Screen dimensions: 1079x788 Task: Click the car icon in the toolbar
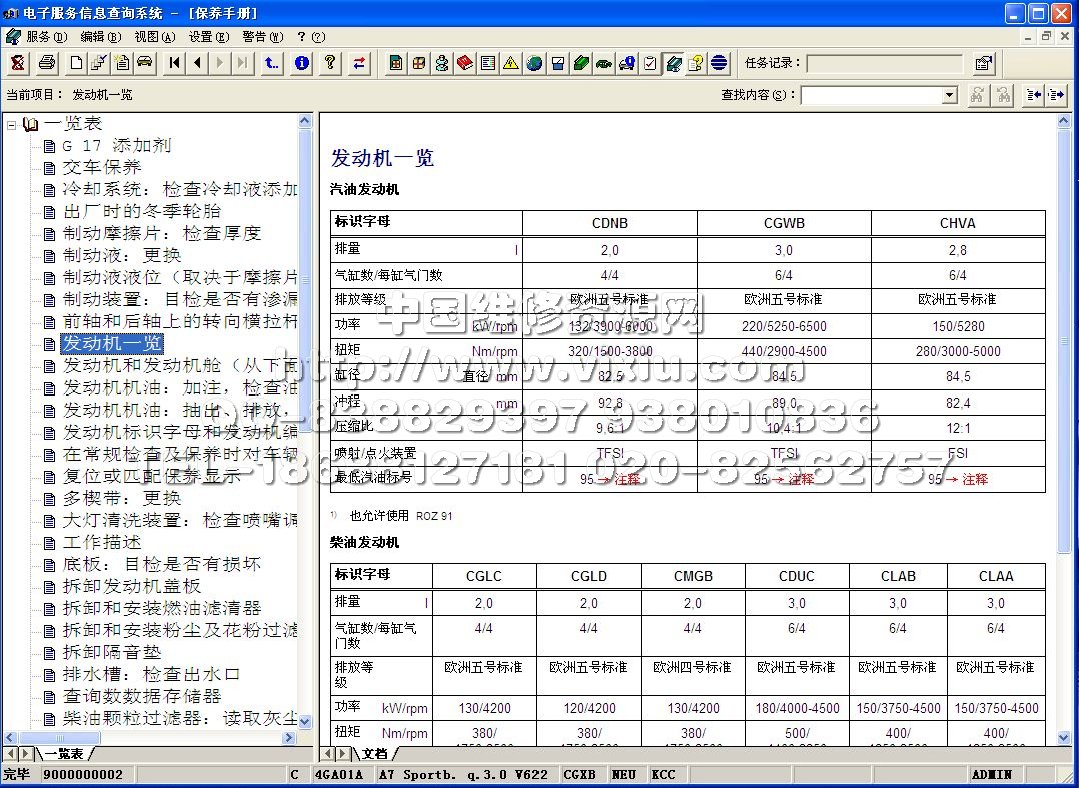click(x=145, y=63)
